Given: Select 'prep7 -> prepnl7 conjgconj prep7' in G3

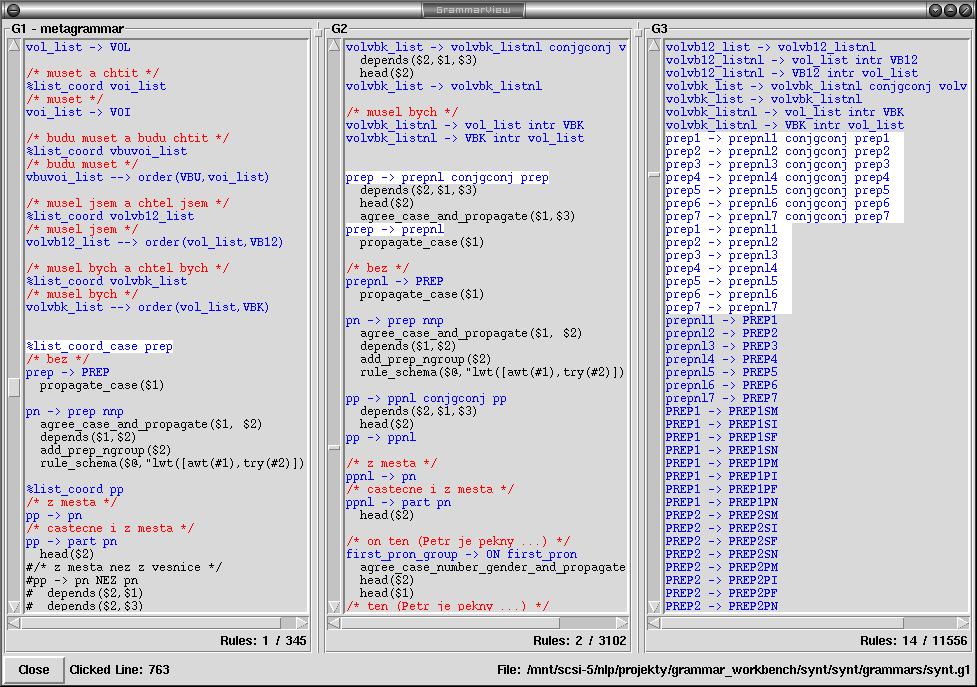Looking at the screenshot, I should pos(778,216).
